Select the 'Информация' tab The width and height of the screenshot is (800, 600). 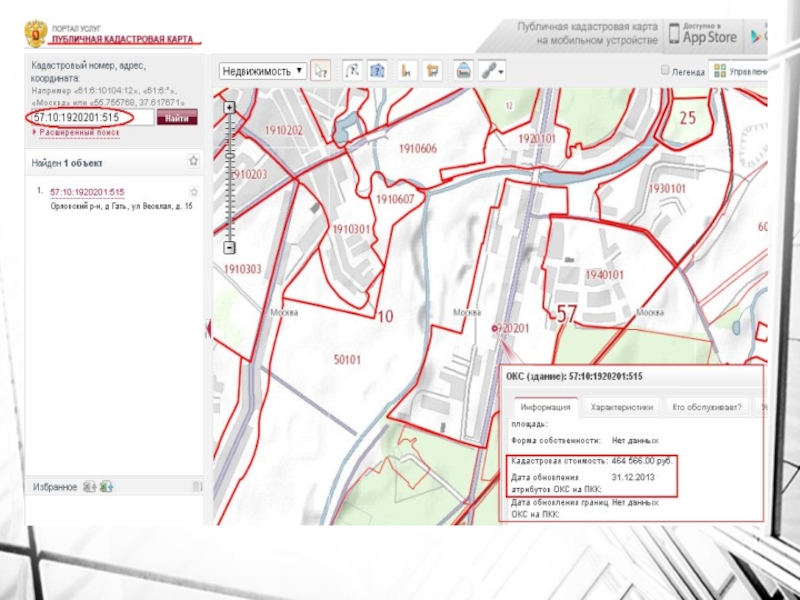[545, 407]
